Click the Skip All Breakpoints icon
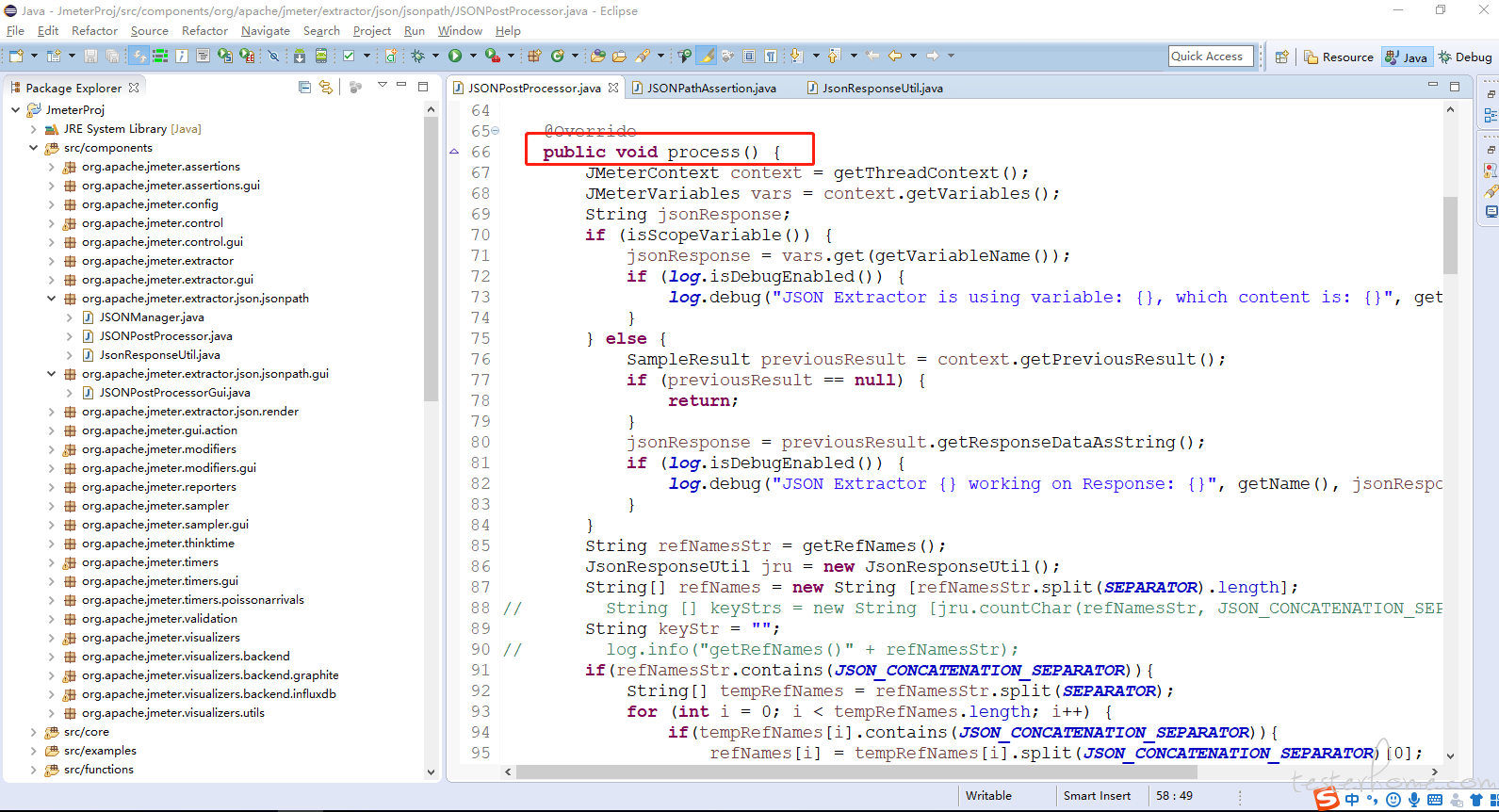Image resolution: width=1499 pixels, height=812 pixels. [x=274, y=57]
